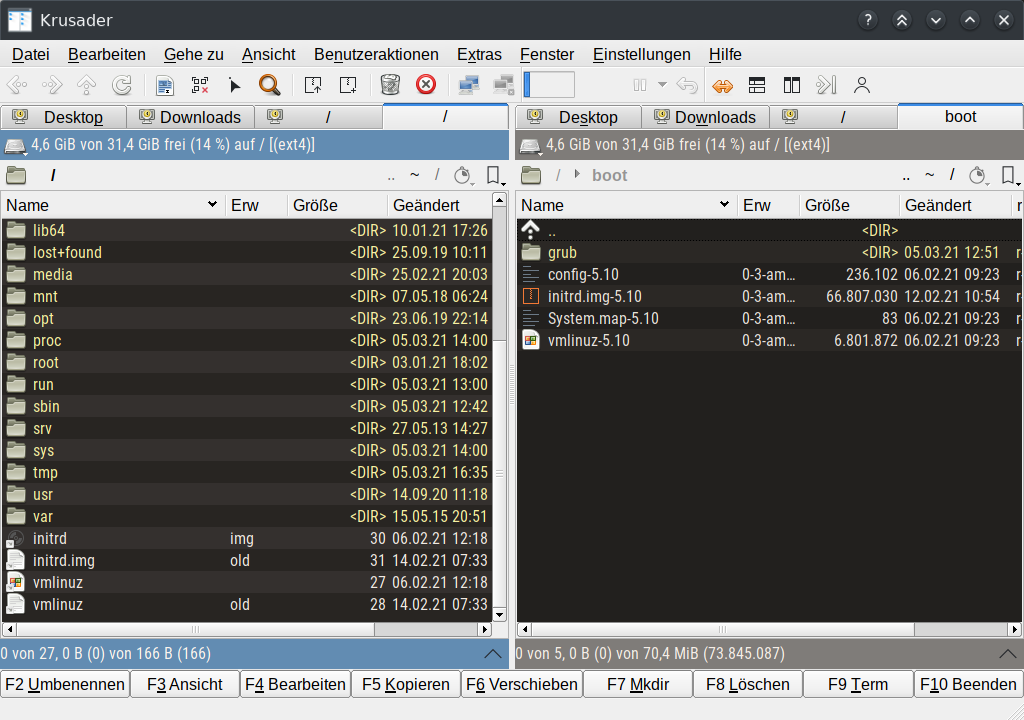The height and width of the screenshot is (720, 1024).
Task: Click the Krusader help question mark button
Action: 867,20
